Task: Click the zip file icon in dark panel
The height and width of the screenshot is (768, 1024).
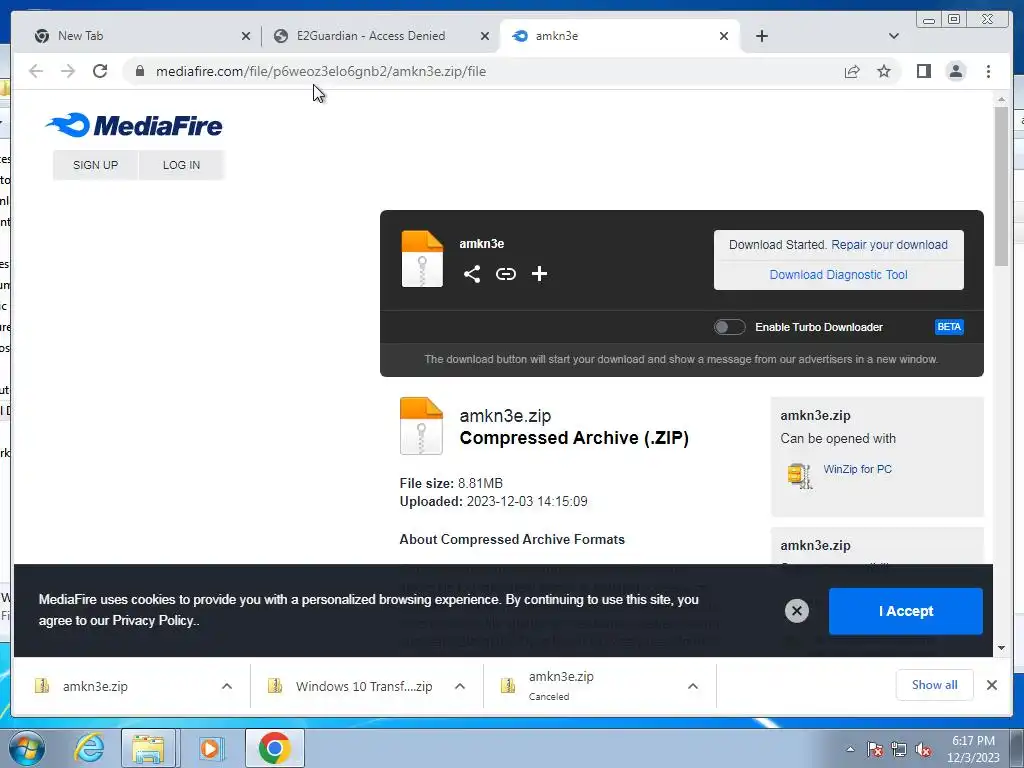Action: [x=422, y=259]
